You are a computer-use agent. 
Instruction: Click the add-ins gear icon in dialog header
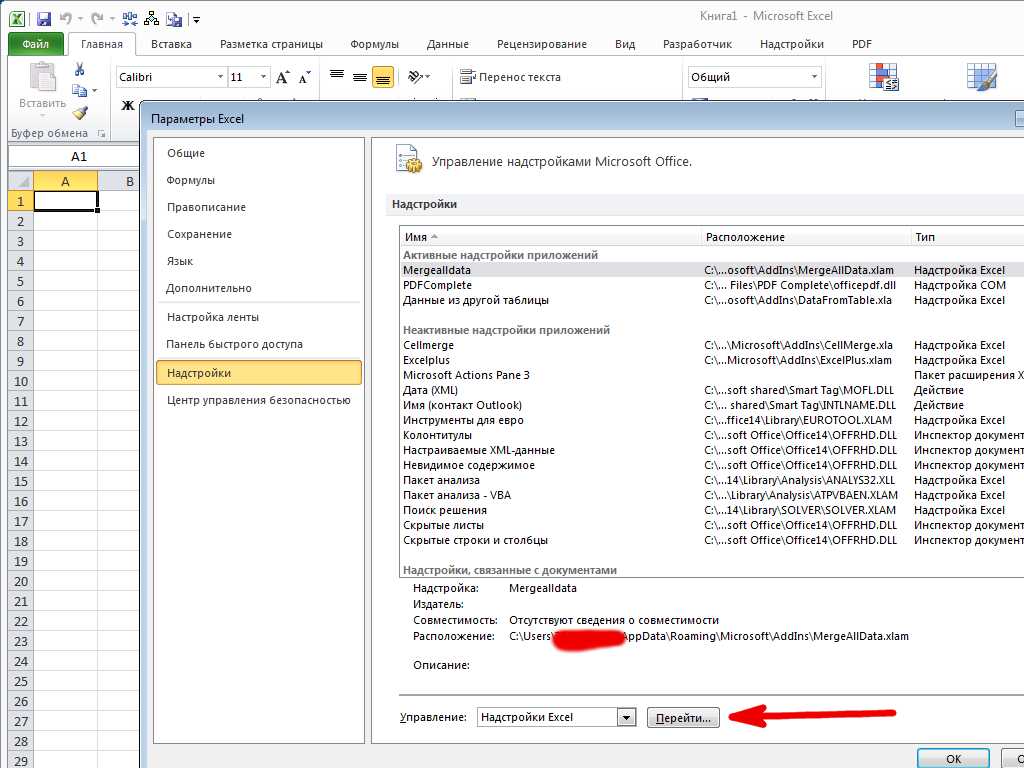click(409, 159)
